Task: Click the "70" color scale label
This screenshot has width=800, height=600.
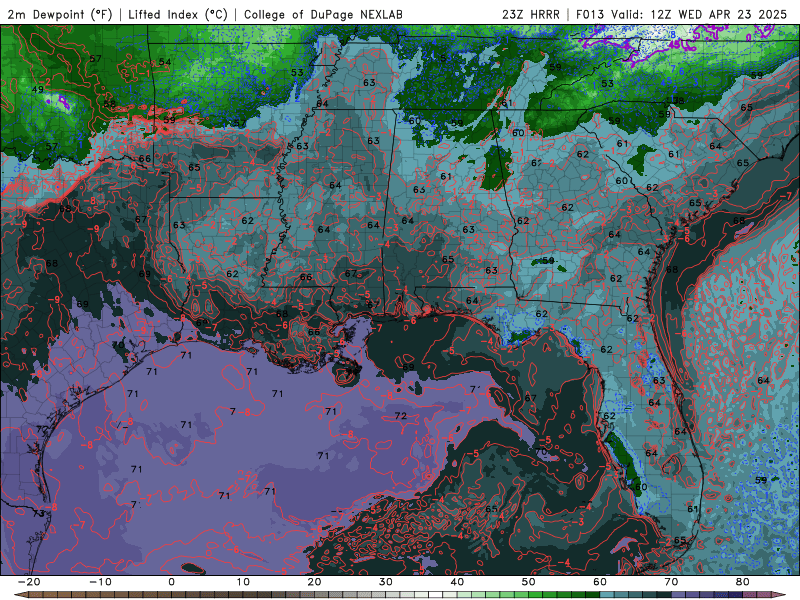Action: [671, 582]
